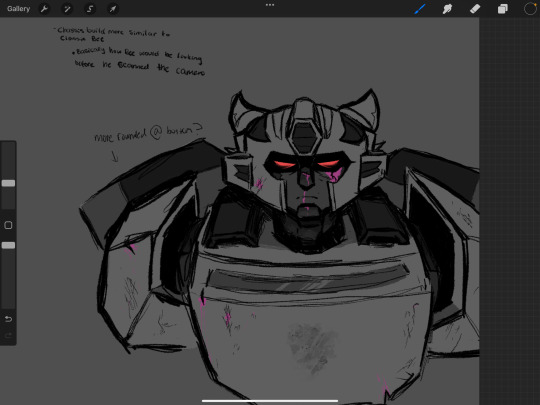Viewport: 540px width, 405px height.
Task: Select the Transform arrow tool
Action: click(x=113, y=9)
